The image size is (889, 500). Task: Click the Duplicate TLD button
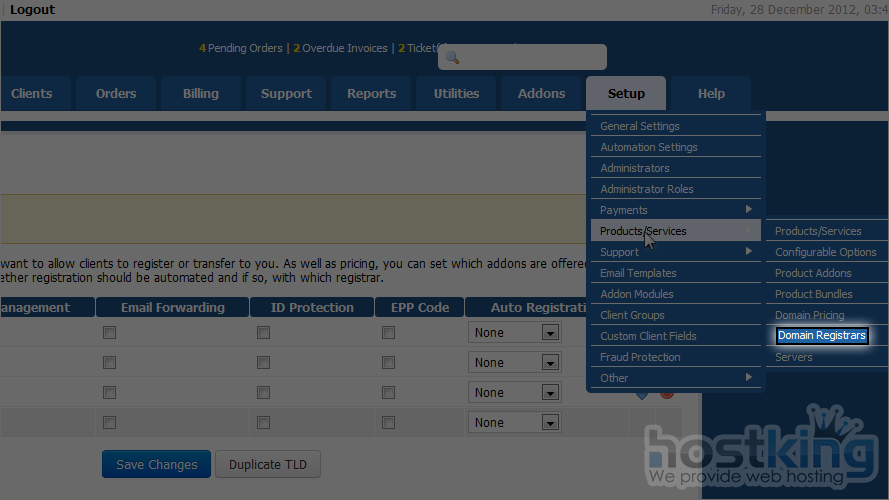(268, 465)
